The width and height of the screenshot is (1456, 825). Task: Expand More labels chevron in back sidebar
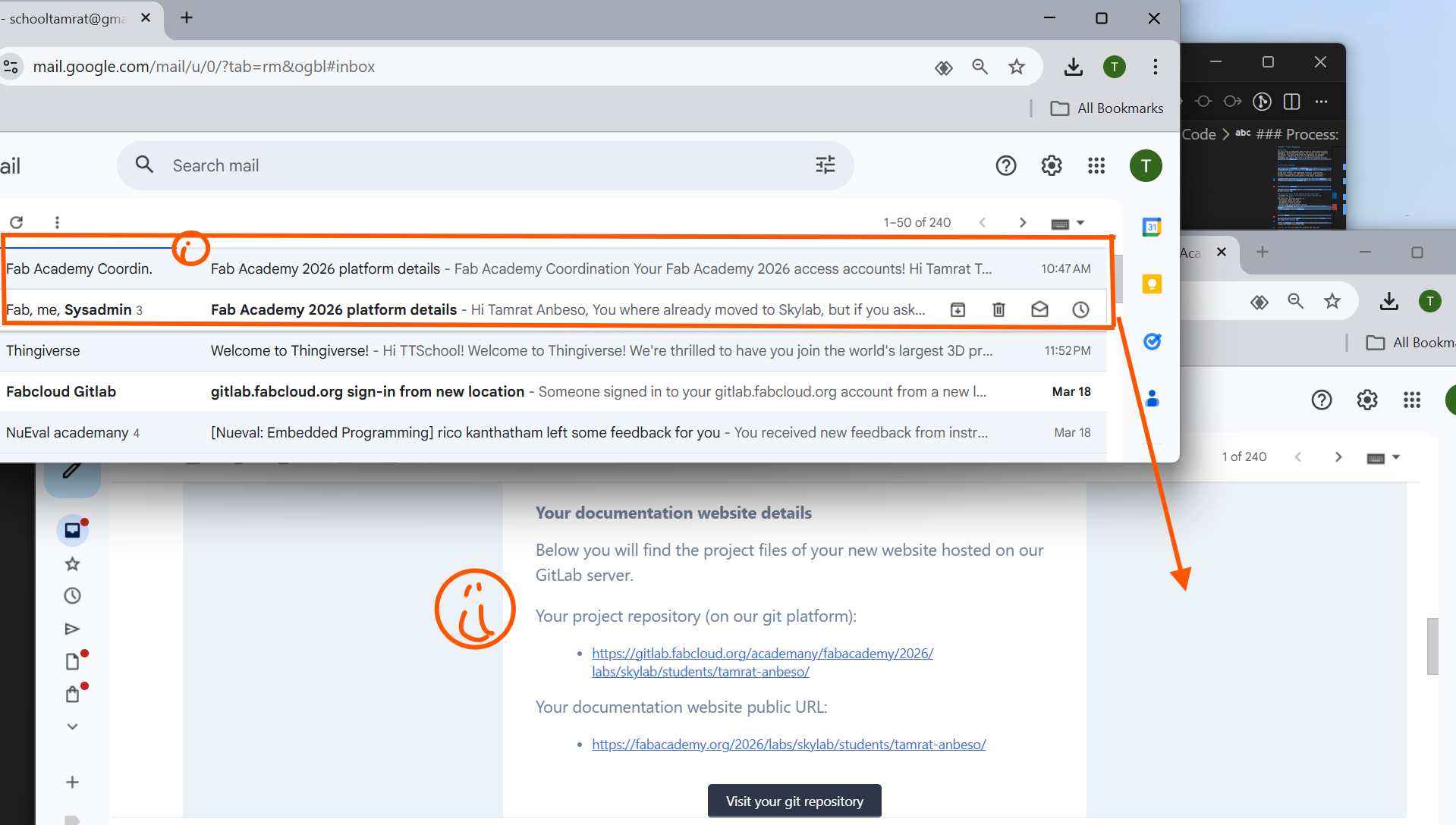click(x=73, y=726)
